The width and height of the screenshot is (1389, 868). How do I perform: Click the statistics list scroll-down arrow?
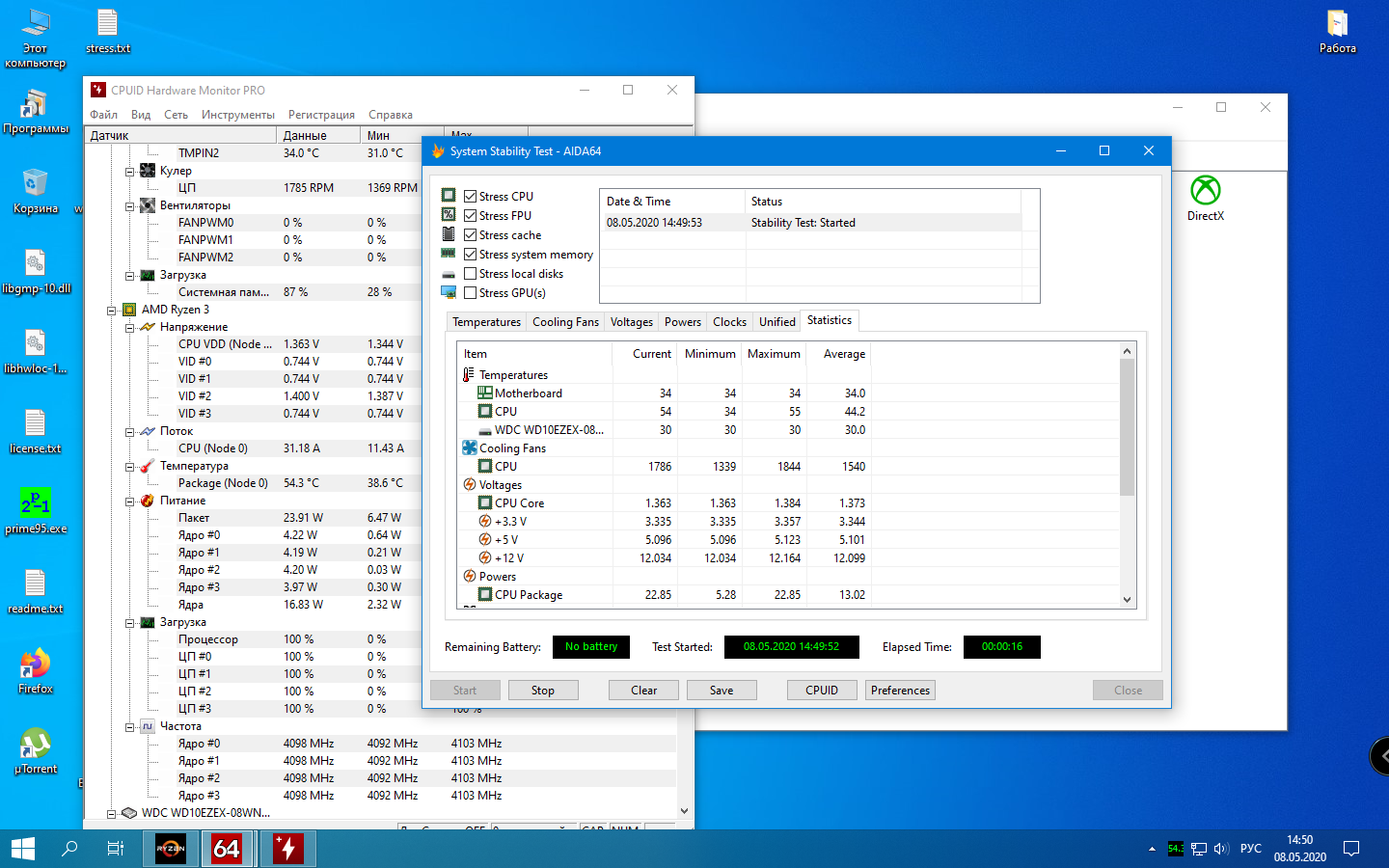pyautogui.click(x=1127, y=600)
